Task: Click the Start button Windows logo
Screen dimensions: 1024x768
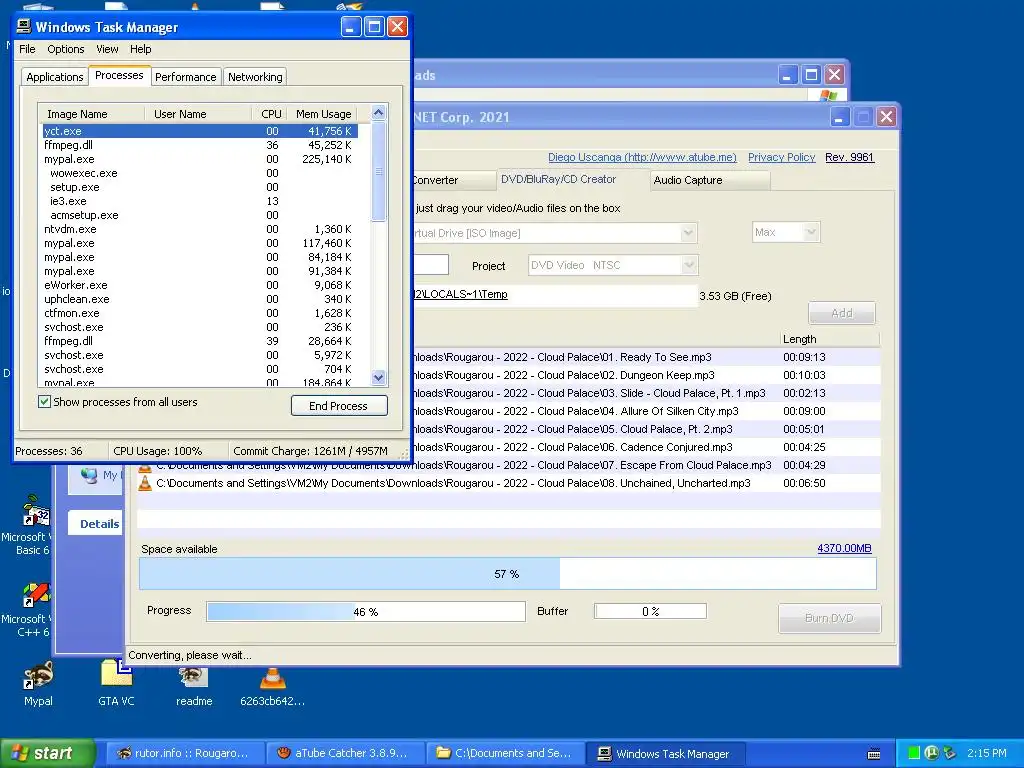Action: 20,753
